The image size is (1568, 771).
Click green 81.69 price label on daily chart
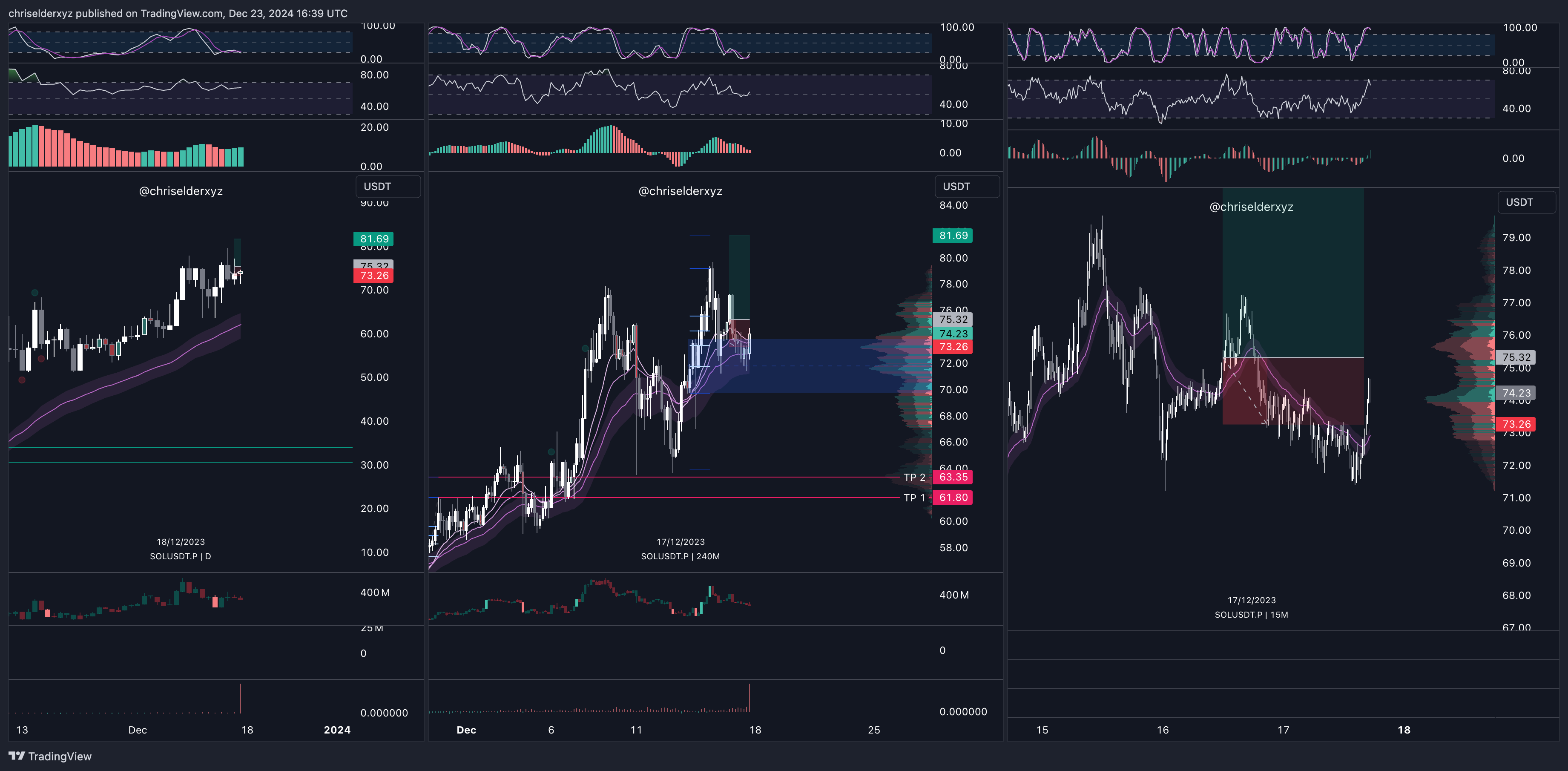click(x=374, y=239)
